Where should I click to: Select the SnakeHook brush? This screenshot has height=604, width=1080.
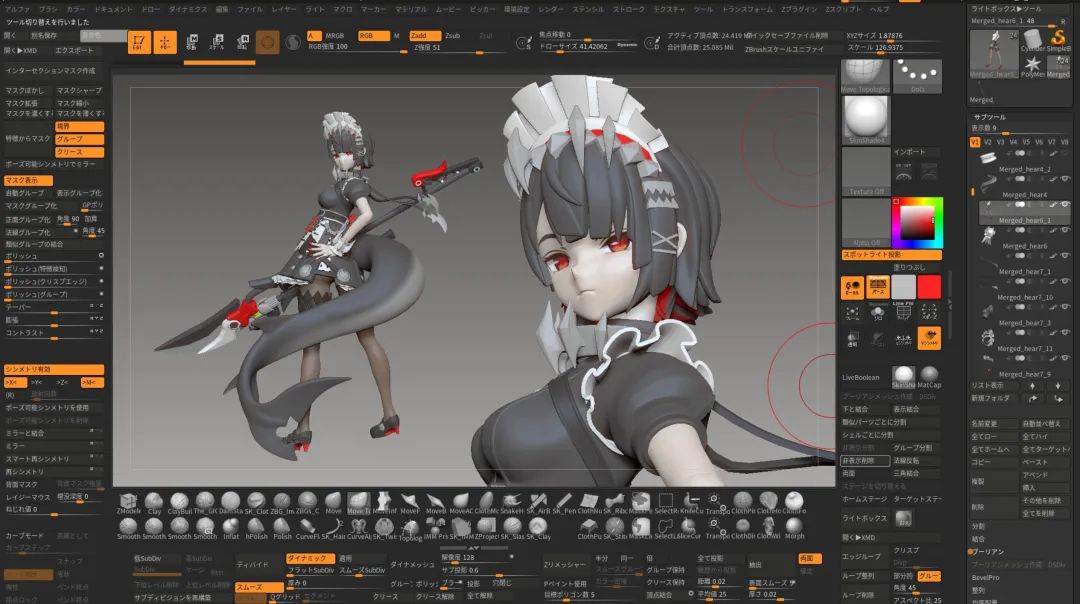512,504
